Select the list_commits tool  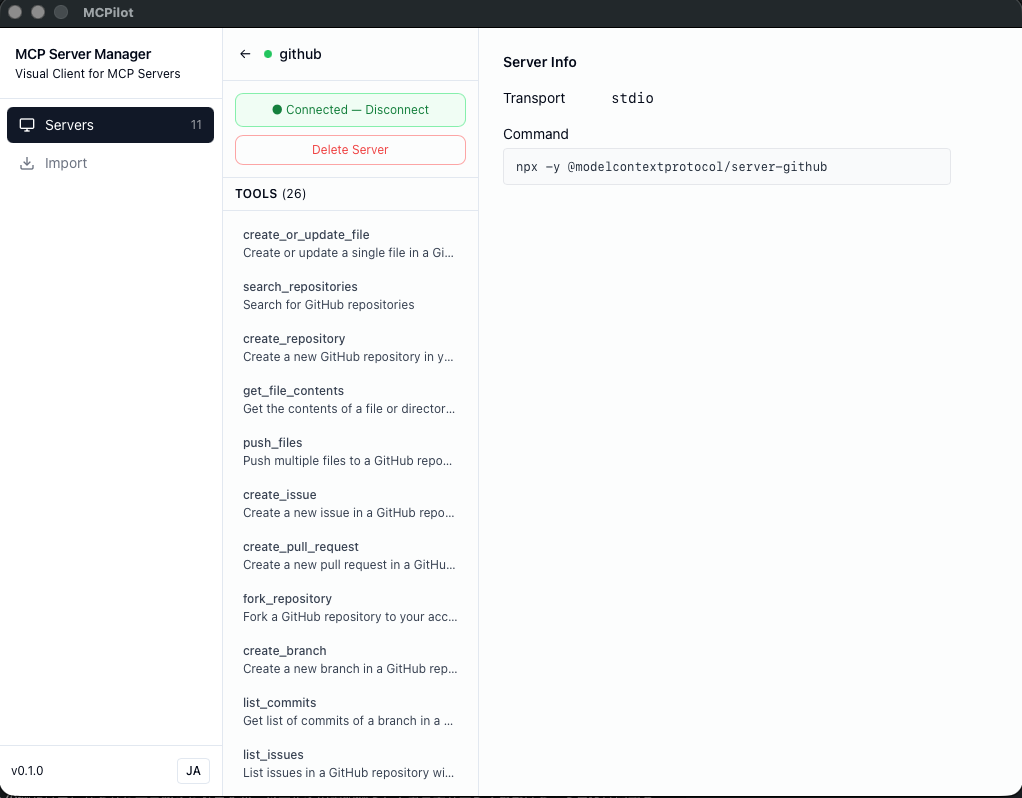(x=350, y=712)
